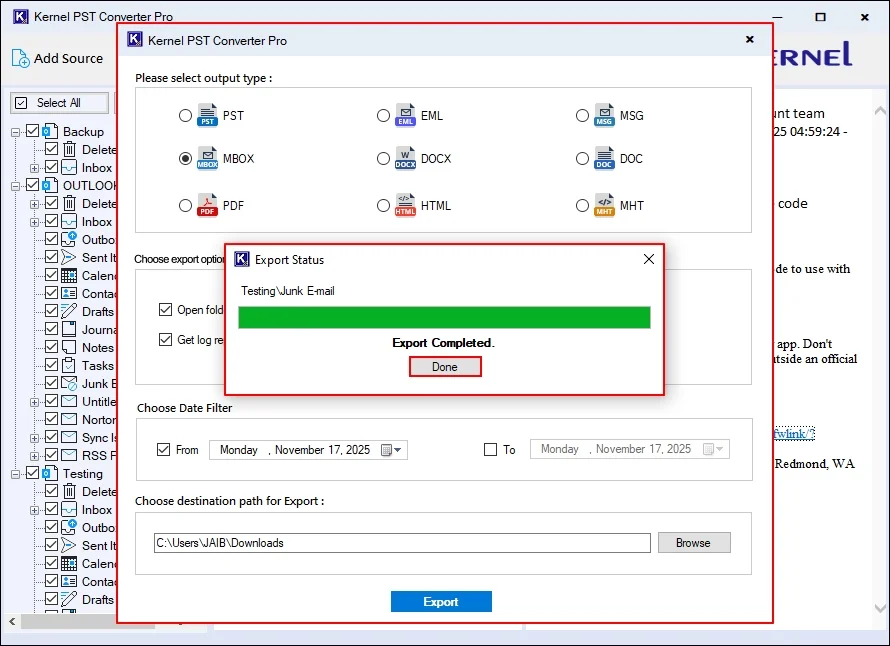Screen dimensions: 890x646
Task: Toggle the Select All checkbox
Action: click(22, 103)
